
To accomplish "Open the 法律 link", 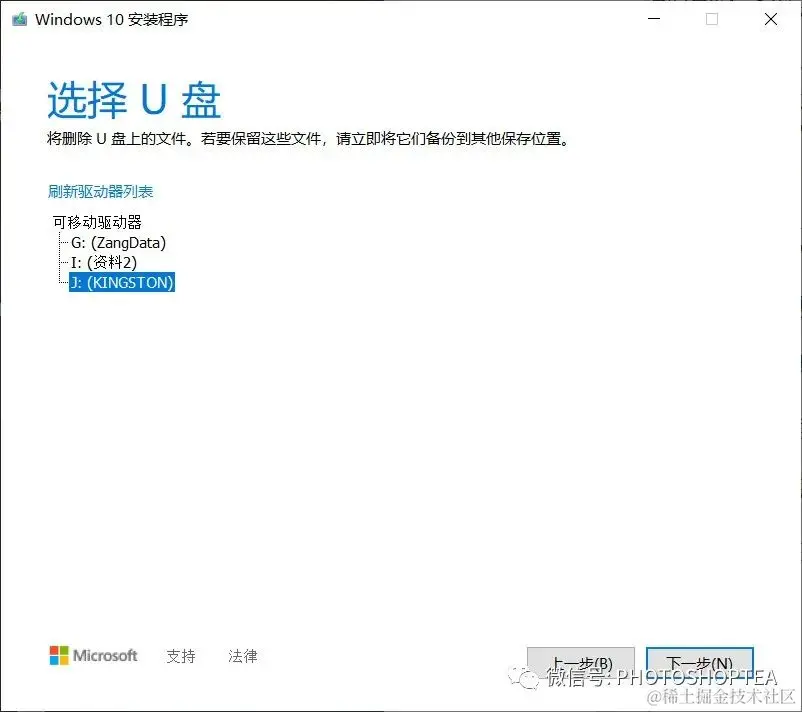I will coord(242,656).
